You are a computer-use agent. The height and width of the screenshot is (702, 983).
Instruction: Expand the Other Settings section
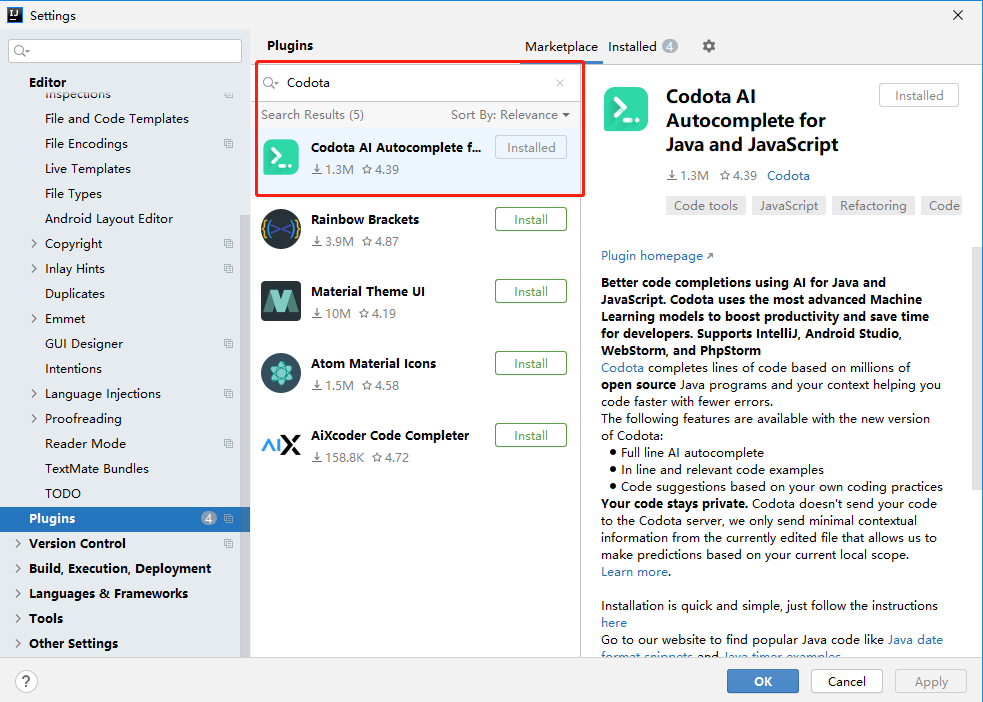tap(18, 644)
